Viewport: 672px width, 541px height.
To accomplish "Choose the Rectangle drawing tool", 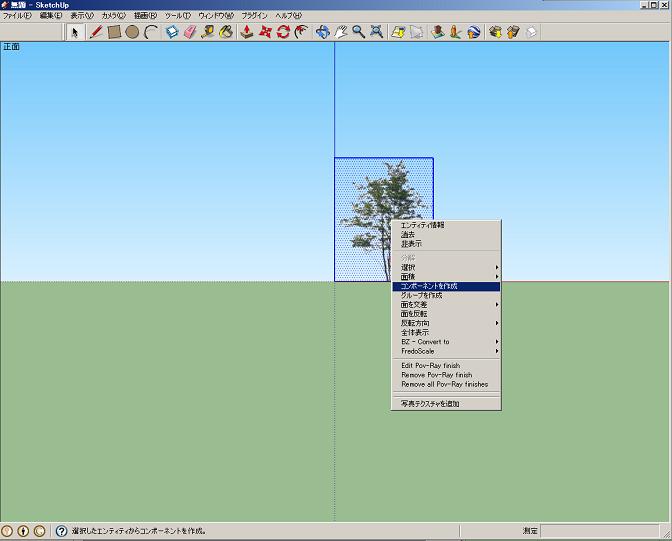I will pos(114,32).
